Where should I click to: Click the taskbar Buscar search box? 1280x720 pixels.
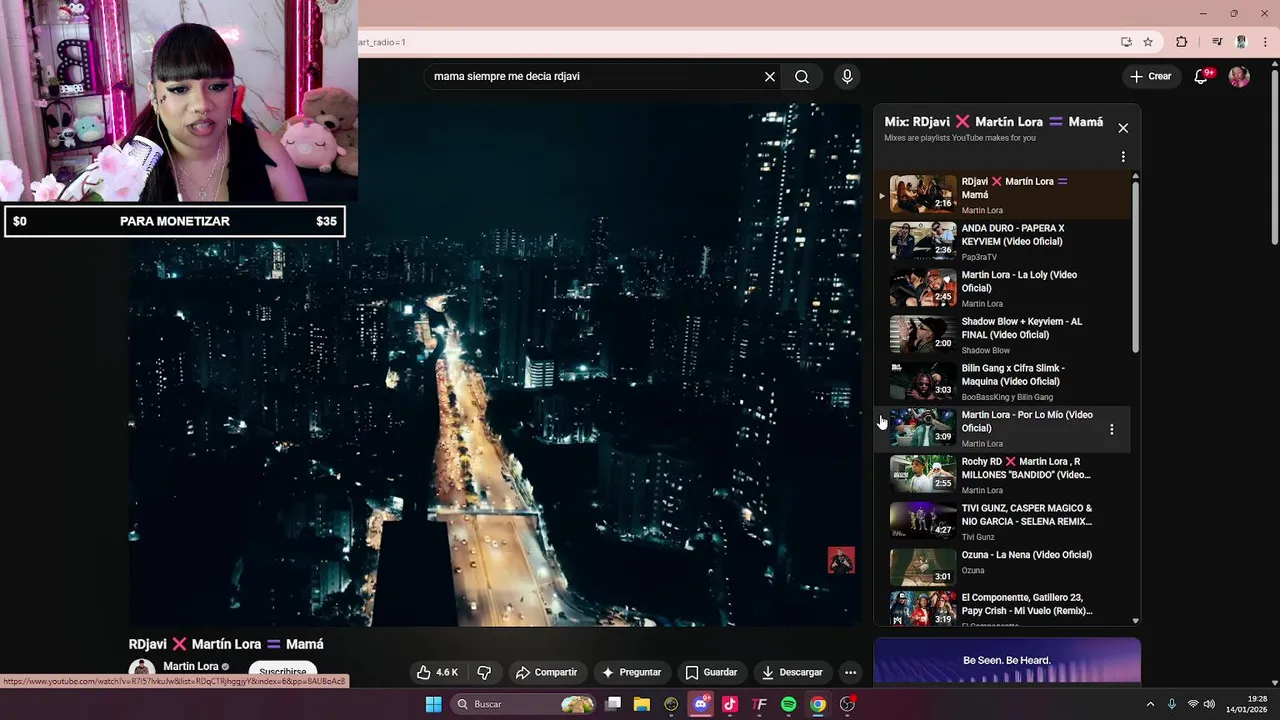click(x=523, y=704)
